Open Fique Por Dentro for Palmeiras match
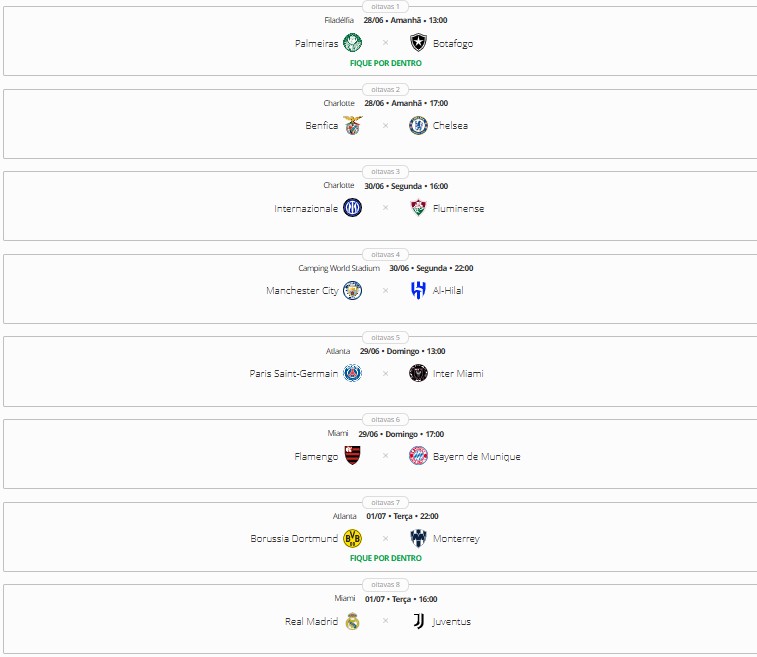Screen dimensions: 757x657 tap(385, 63)
